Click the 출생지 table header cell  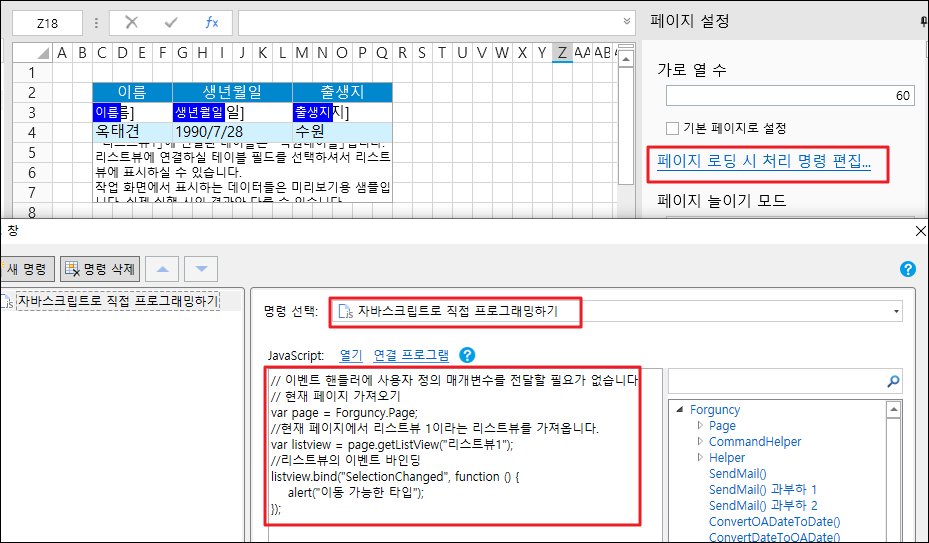342,92
